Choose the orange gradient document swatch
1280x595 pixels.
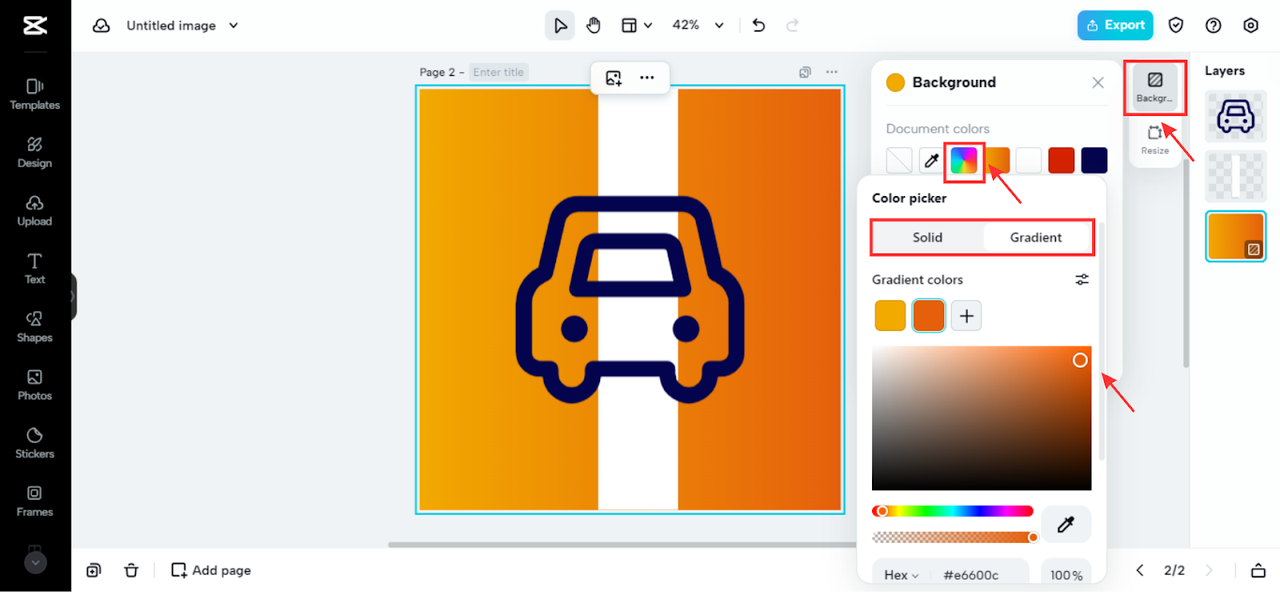997,160
